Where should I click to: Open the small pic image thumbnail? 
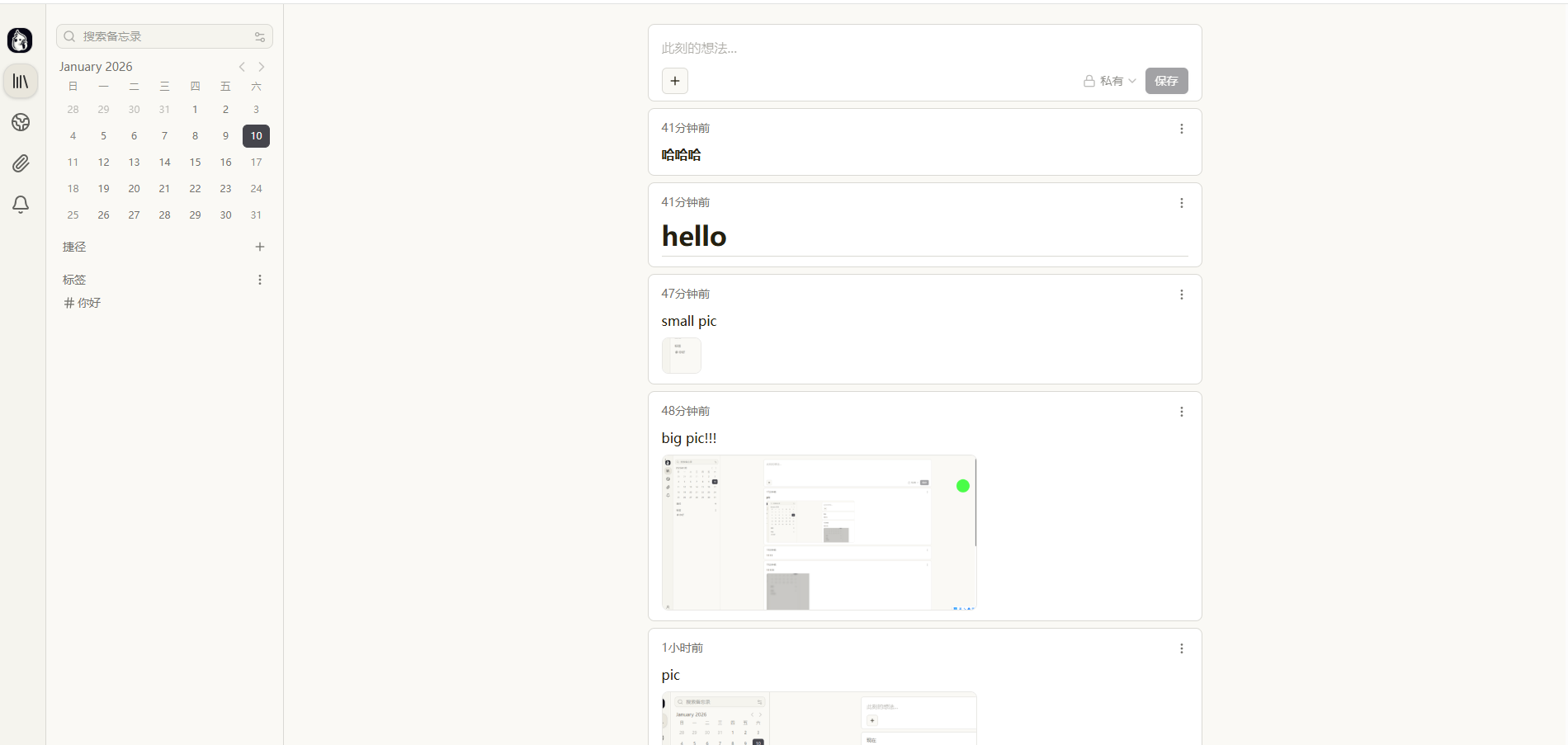click(x=681, y=356)
